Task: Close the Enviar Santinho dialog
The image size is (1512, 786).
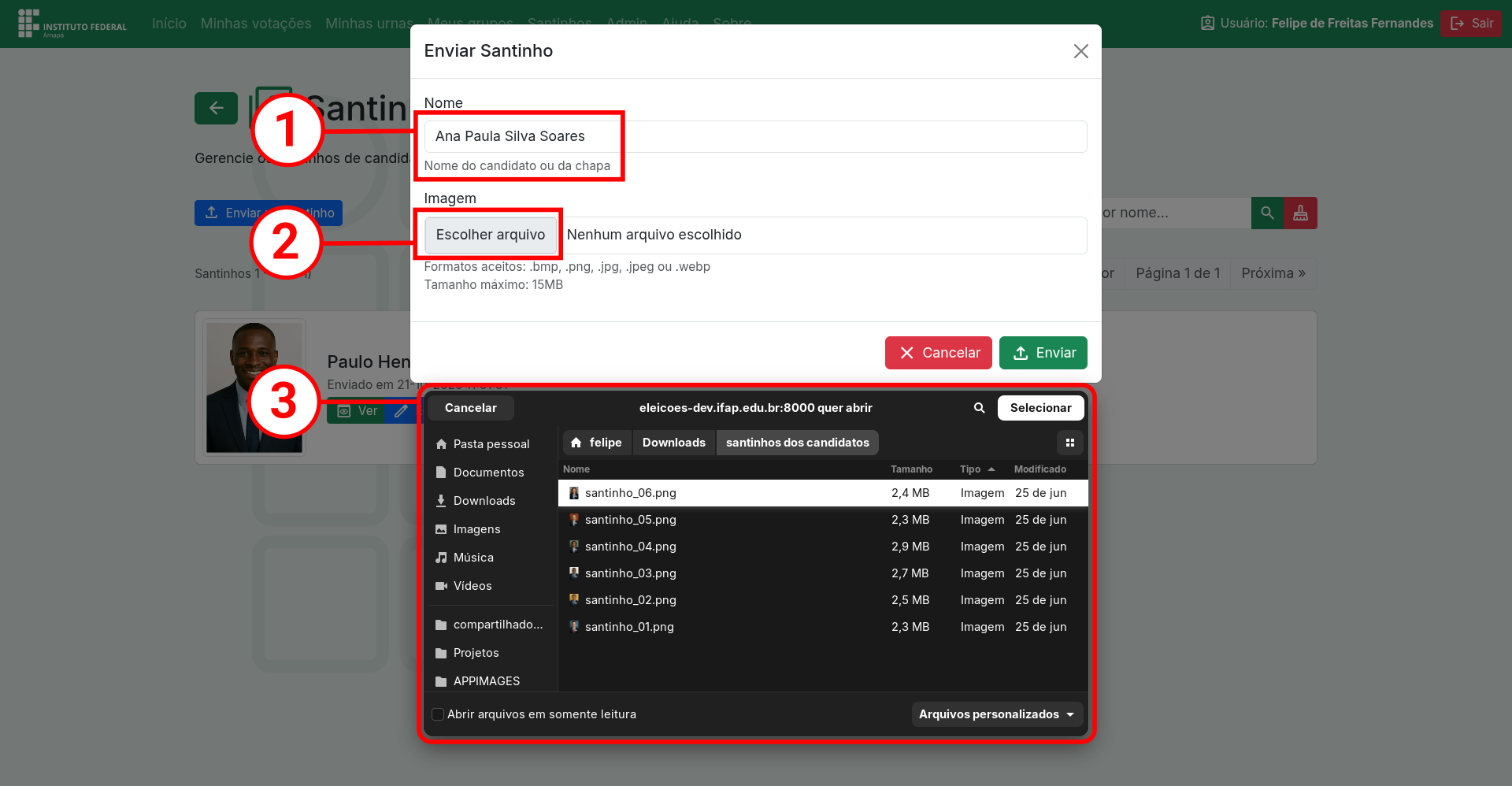Action: pyautogui.click(x=1080, y=51)
